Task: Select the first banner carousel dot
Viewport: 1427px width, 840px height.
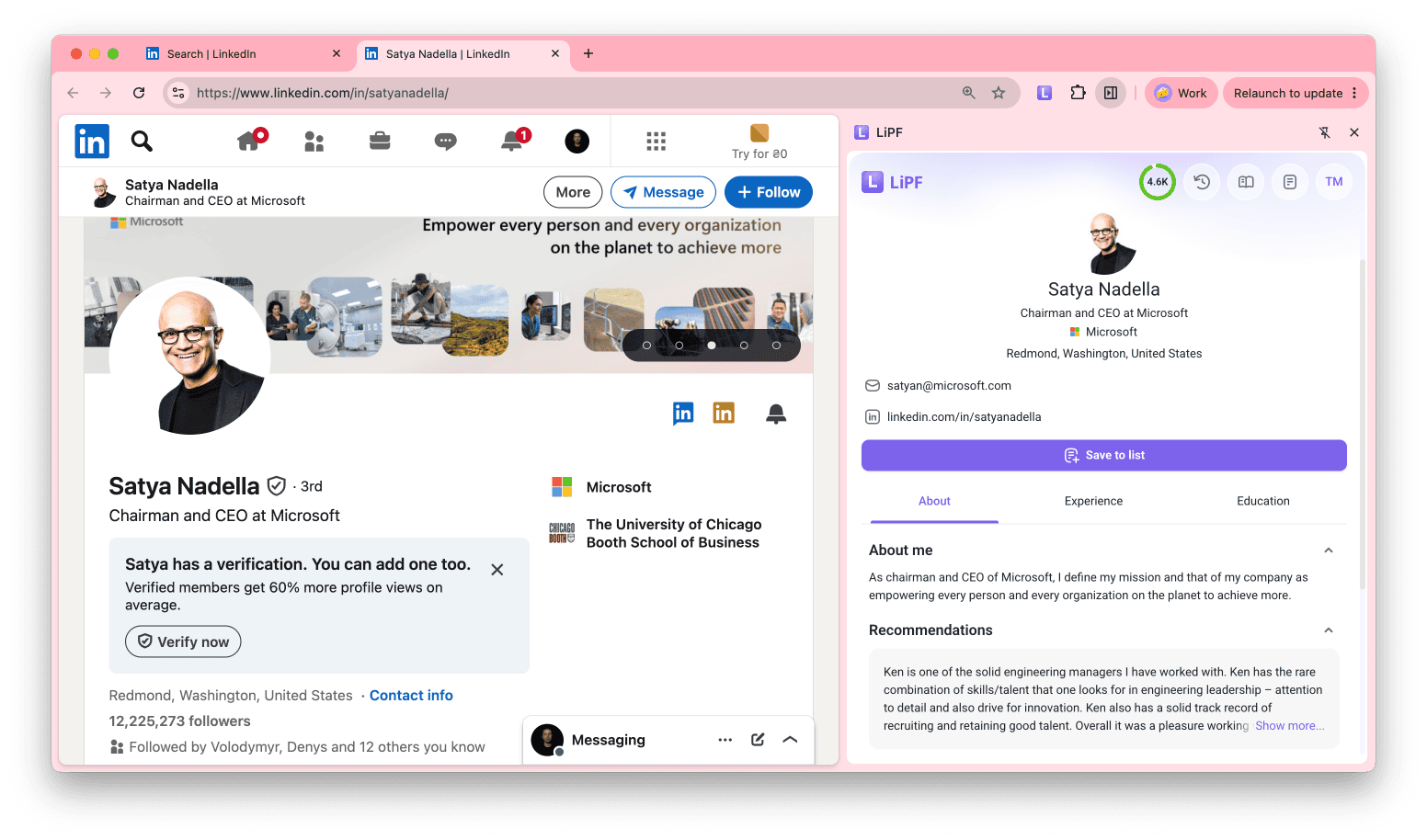Action: click(646, 346)
